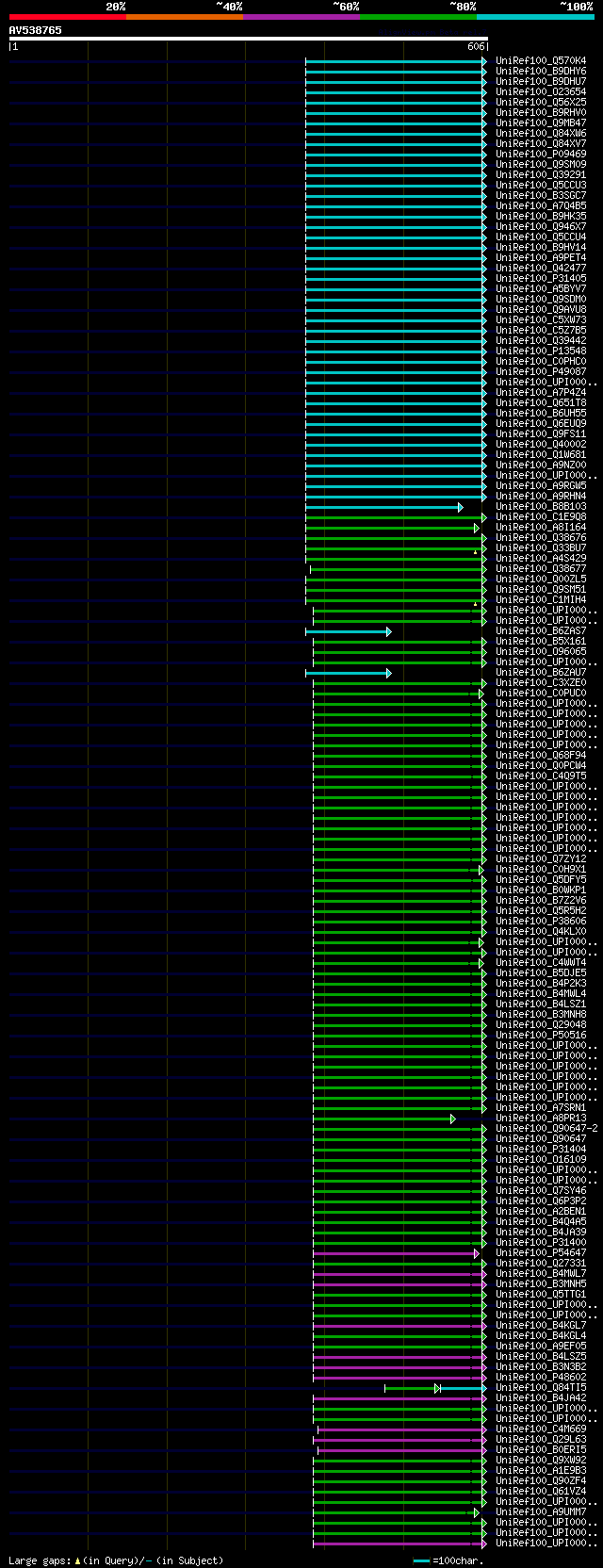Viewport: 603px width, 1568px height.
Task: Select the UniRef100_P09469 label
Action: [x=541, y=155]
